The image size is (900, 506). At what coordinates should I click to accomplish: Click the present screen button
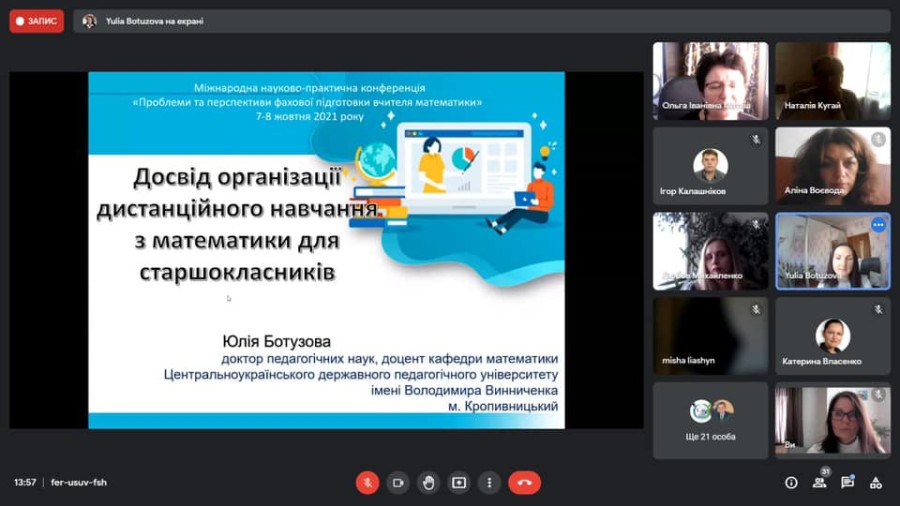point(459,482)
